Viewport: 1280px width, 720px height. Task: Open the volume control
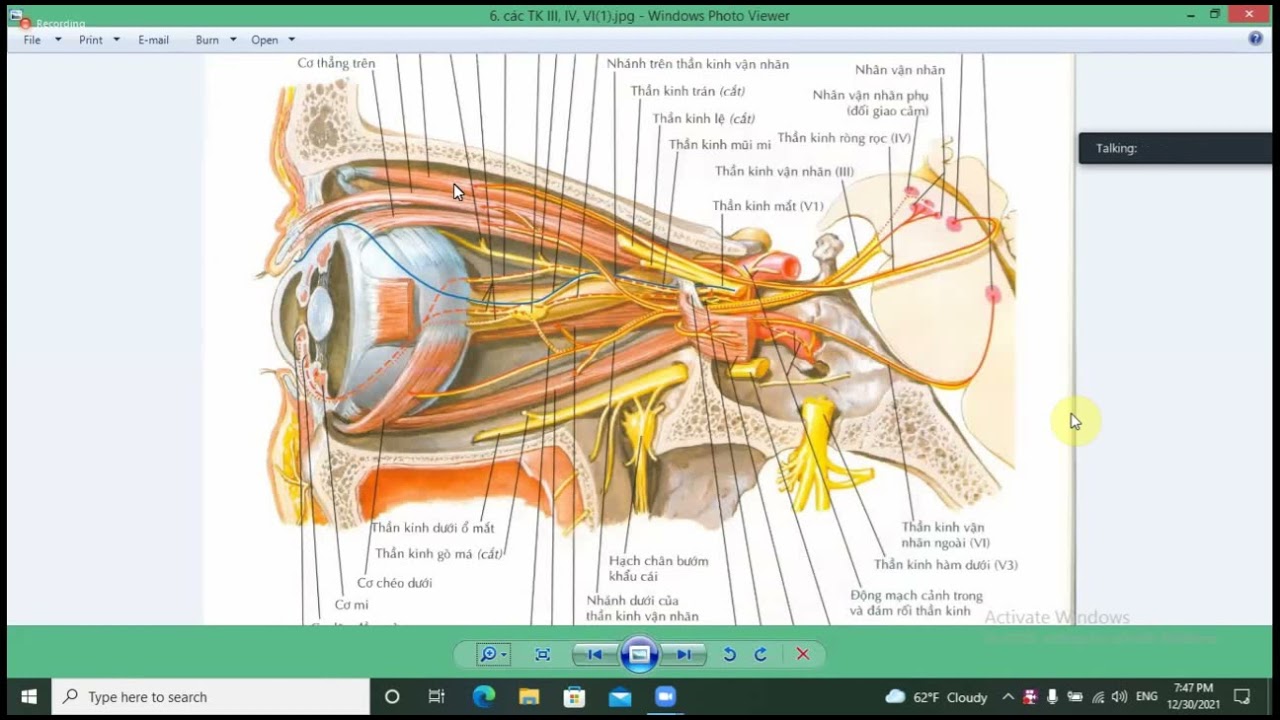(x=1119, y=697)
